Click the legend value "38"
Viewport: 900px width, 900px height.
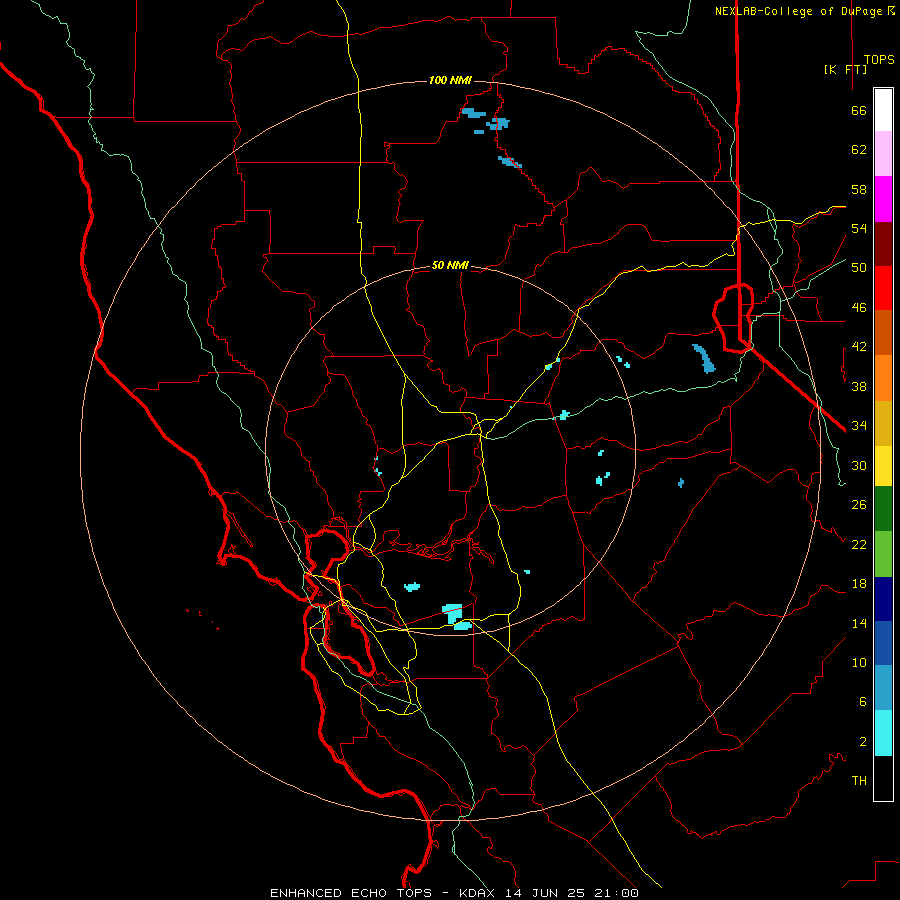(859, 386)
